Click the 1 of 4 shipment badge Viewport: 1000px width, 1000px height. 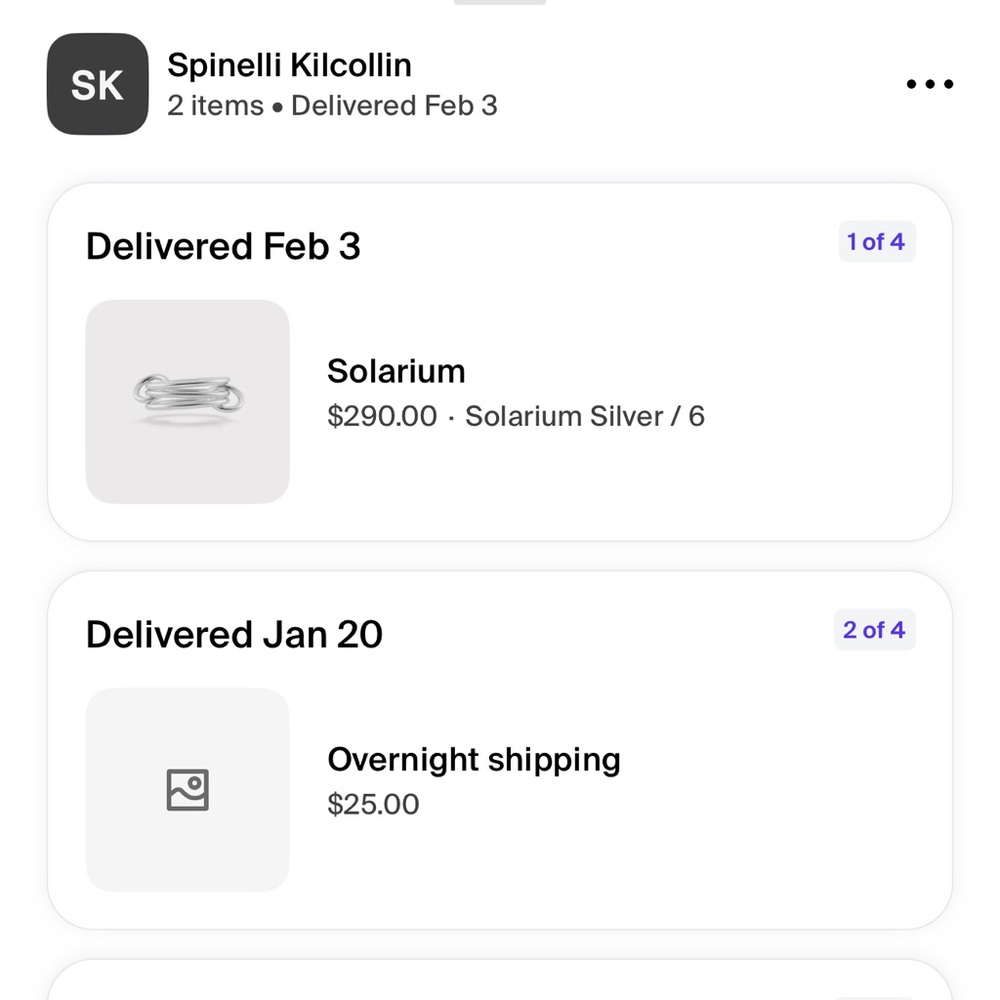pos(877,242)
